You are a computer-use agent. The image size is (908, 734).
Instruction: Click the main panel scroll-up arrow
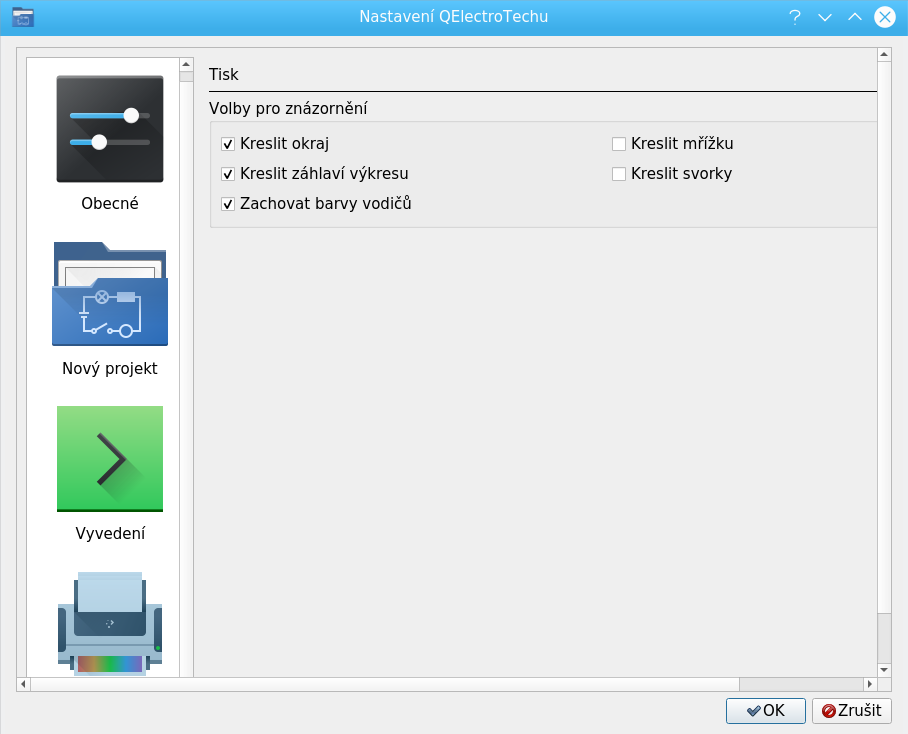[884, 55]
